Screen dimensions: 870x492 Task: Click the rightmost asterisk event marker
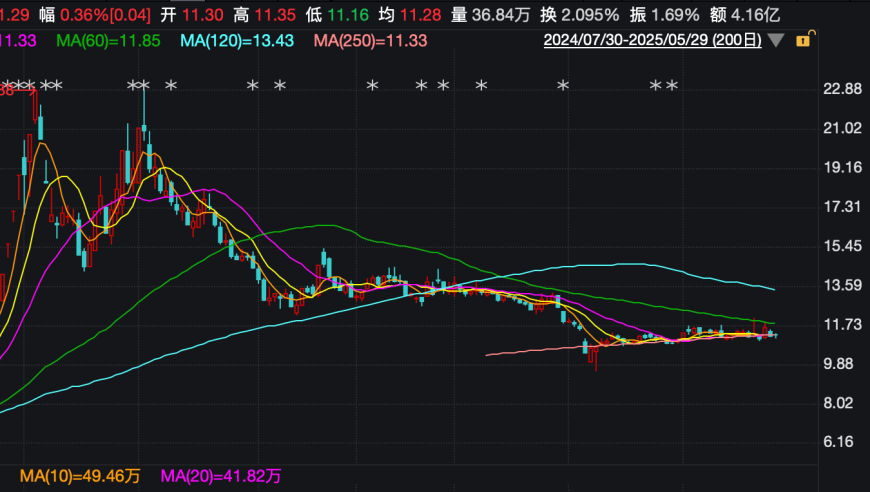coord(672,88)
